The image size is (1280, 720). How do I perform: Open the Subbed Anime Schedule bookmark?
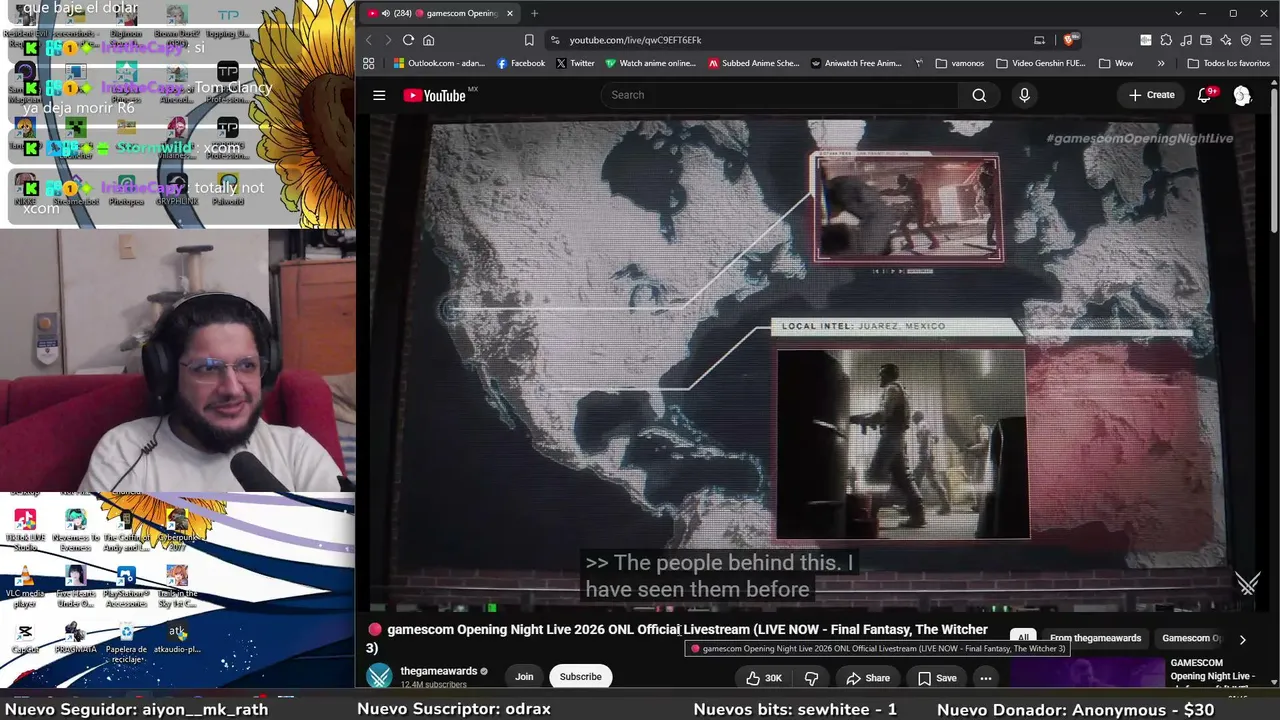pos(754,63)
